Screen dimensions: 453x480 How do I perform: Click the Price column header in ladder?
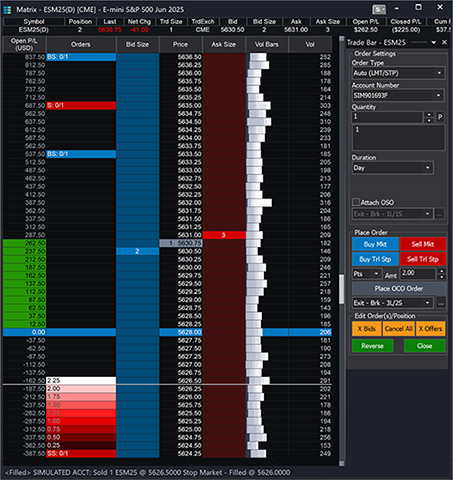[180, 44]
